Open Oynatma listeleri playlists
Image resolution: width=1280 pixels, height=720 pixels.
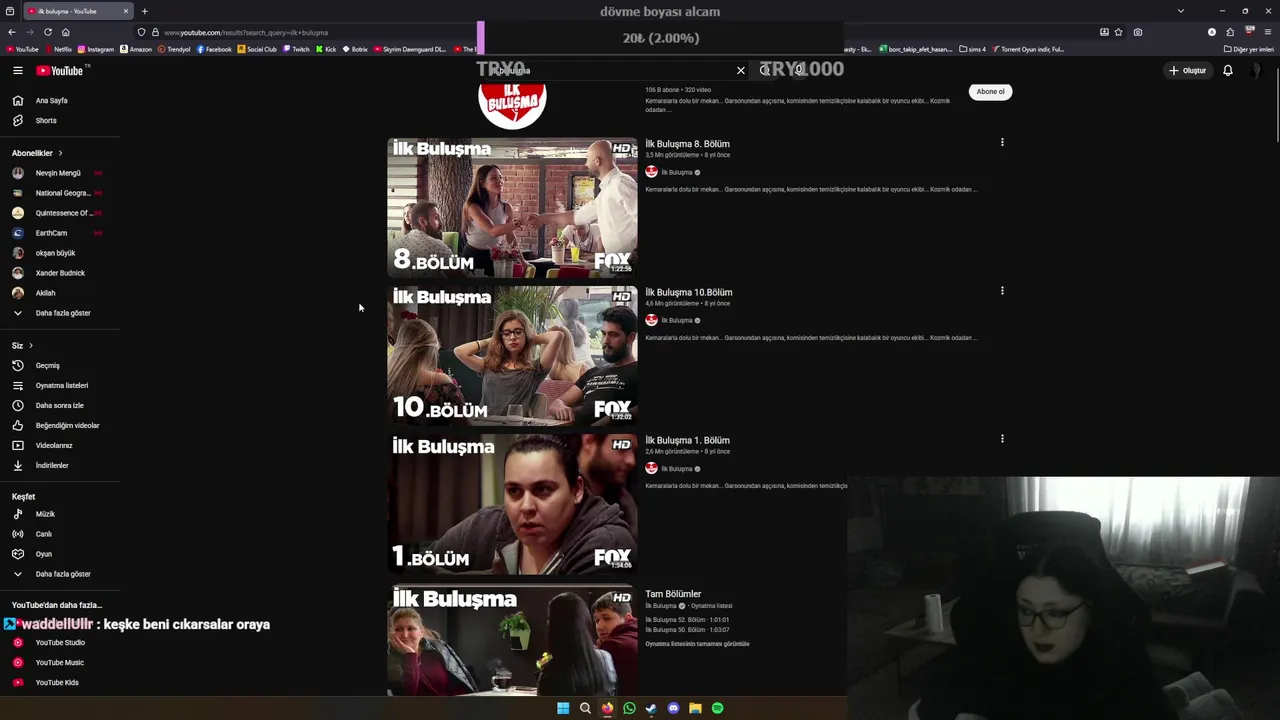tap(61, 385)
